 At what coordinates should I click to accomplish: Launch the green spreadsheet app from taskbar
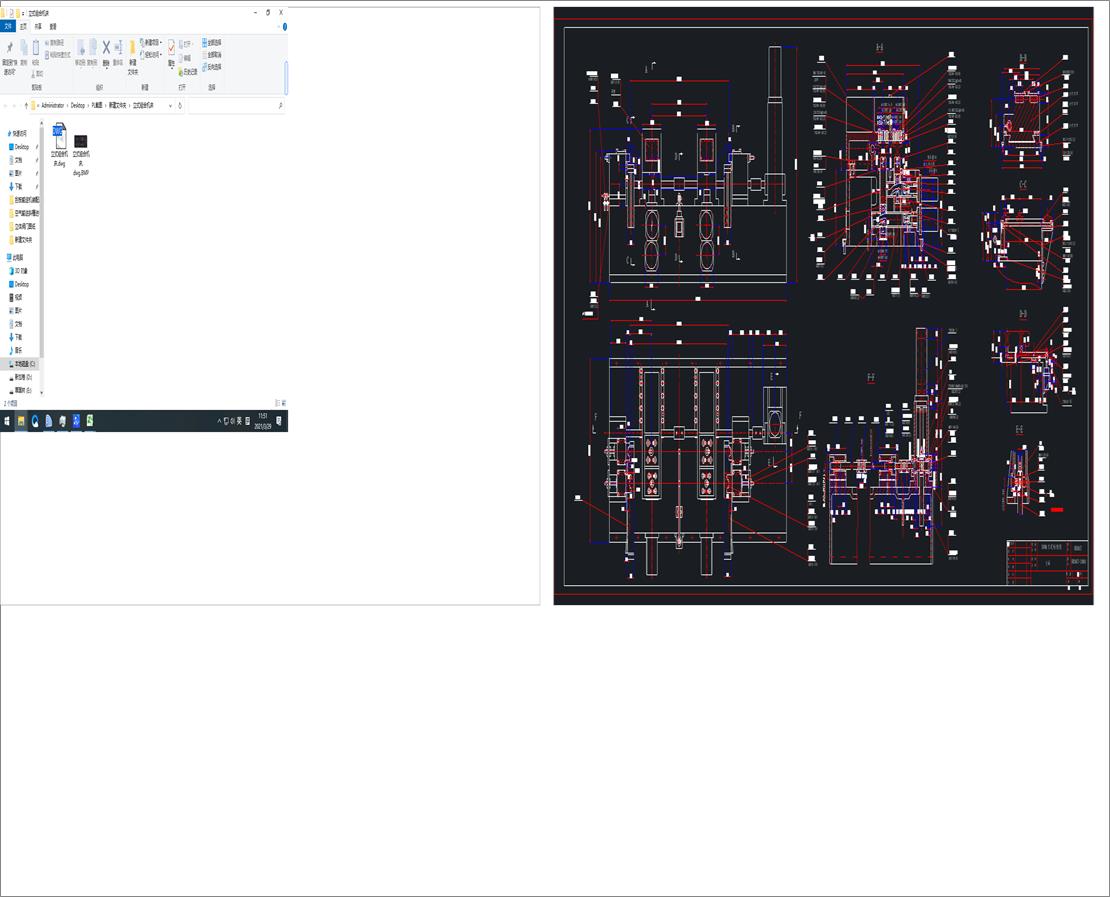pos(90,421)
